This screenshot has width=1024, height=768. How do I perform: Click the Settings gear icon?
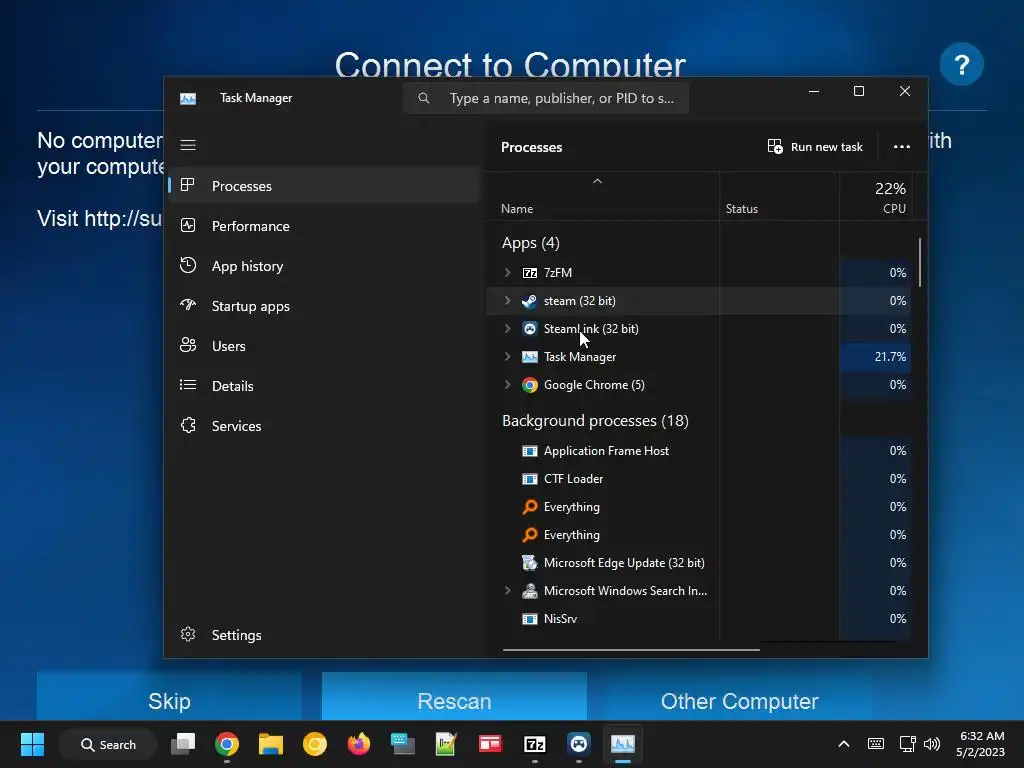pos(188,634)
